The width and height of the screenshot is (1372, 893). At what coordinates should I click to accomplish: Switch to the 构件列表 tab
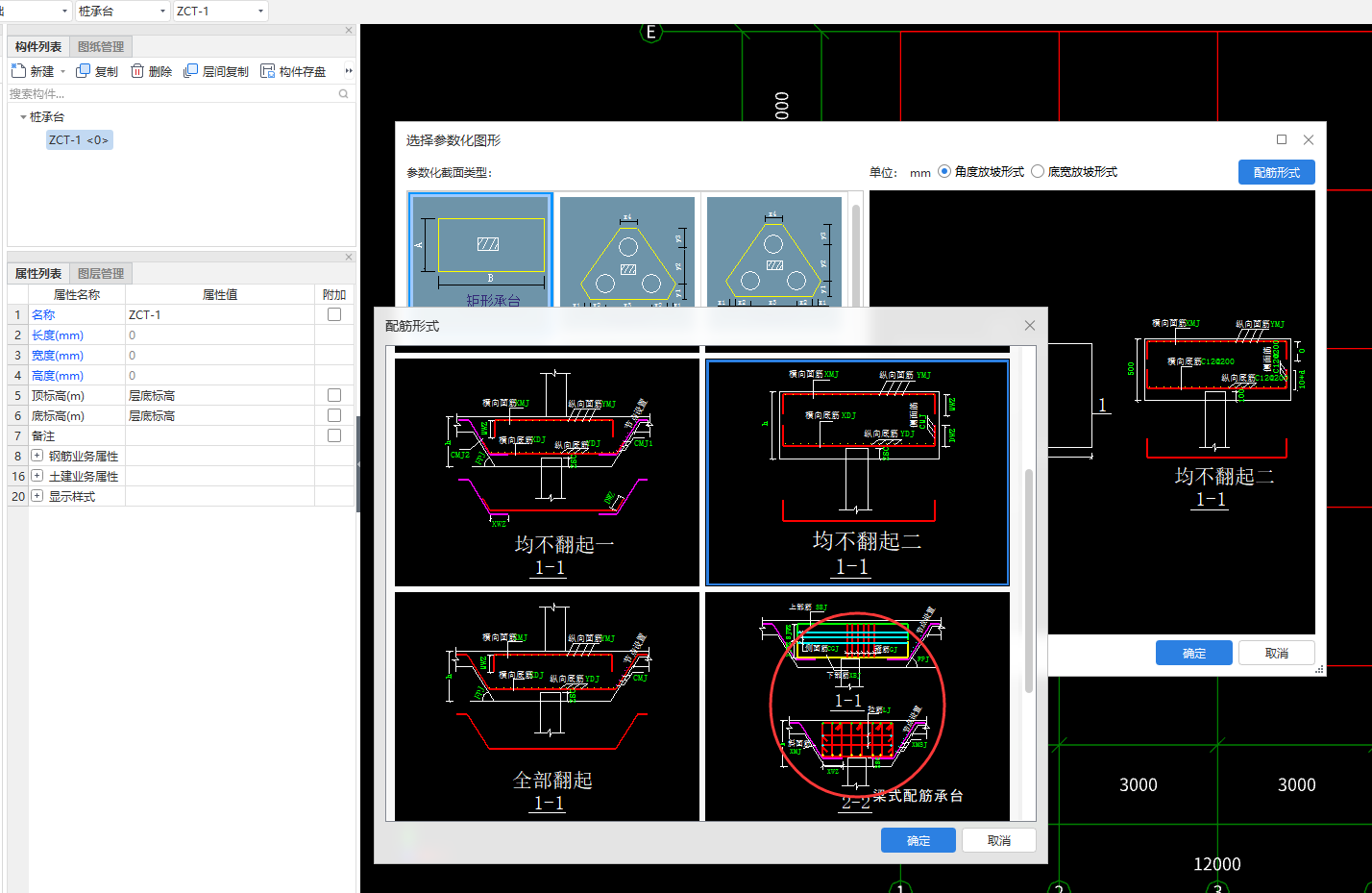coord(38,46)
